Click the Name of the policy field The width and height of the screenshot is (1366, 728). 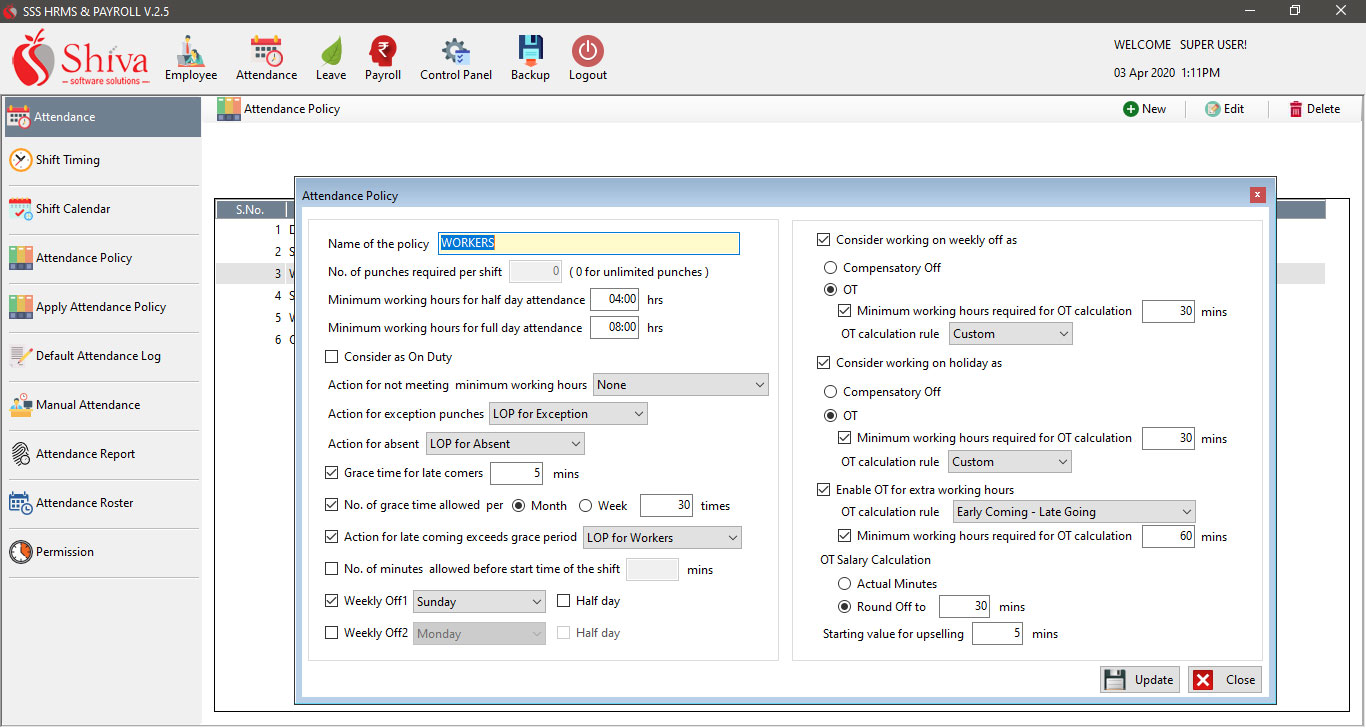point(588,243)
